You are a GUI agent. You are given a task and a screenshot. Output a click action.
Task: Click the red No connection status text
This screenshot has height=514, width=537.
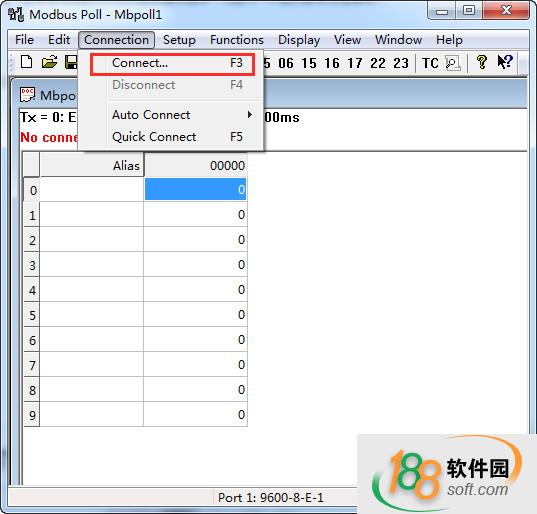[x=49, y=137]
